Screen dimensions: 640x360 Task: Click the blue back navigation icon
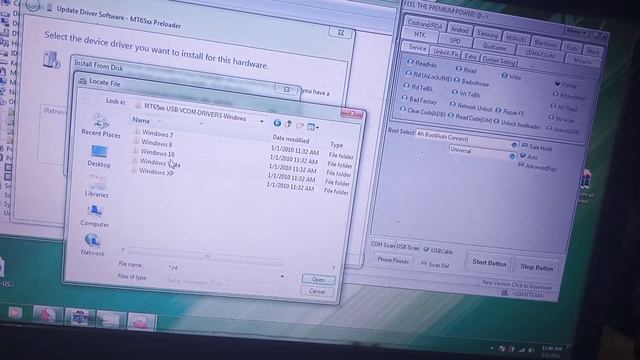pyautogui.click(x=277, y=123)
